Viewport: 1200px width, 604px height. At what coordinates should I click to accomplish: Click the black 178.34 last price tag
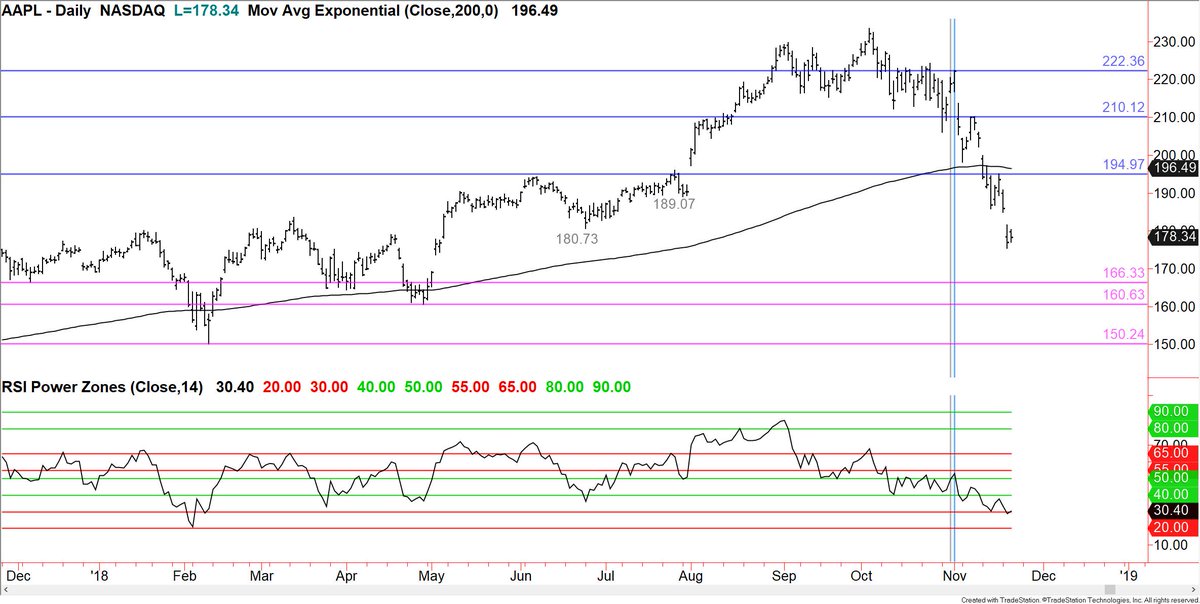1171,237
